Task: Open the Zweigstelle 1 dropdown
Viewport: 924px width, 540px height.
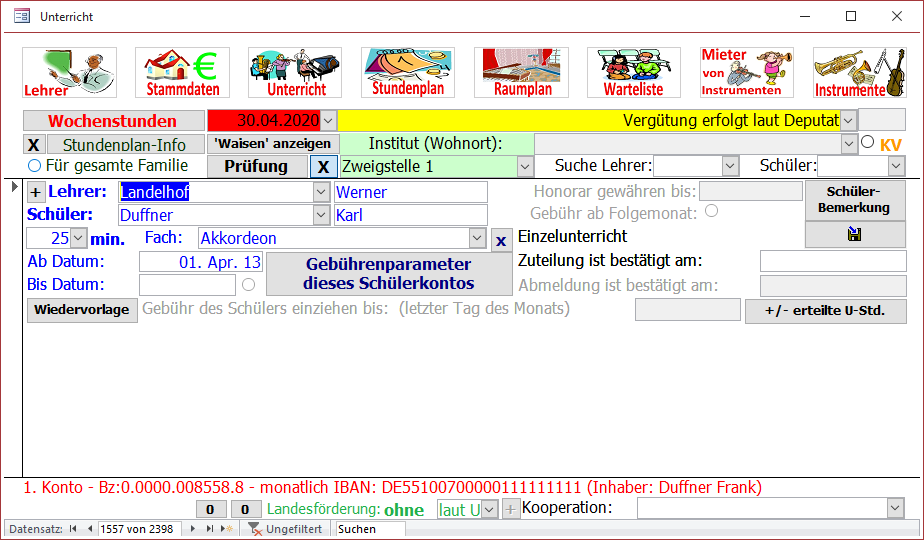Action: point(524,166)
